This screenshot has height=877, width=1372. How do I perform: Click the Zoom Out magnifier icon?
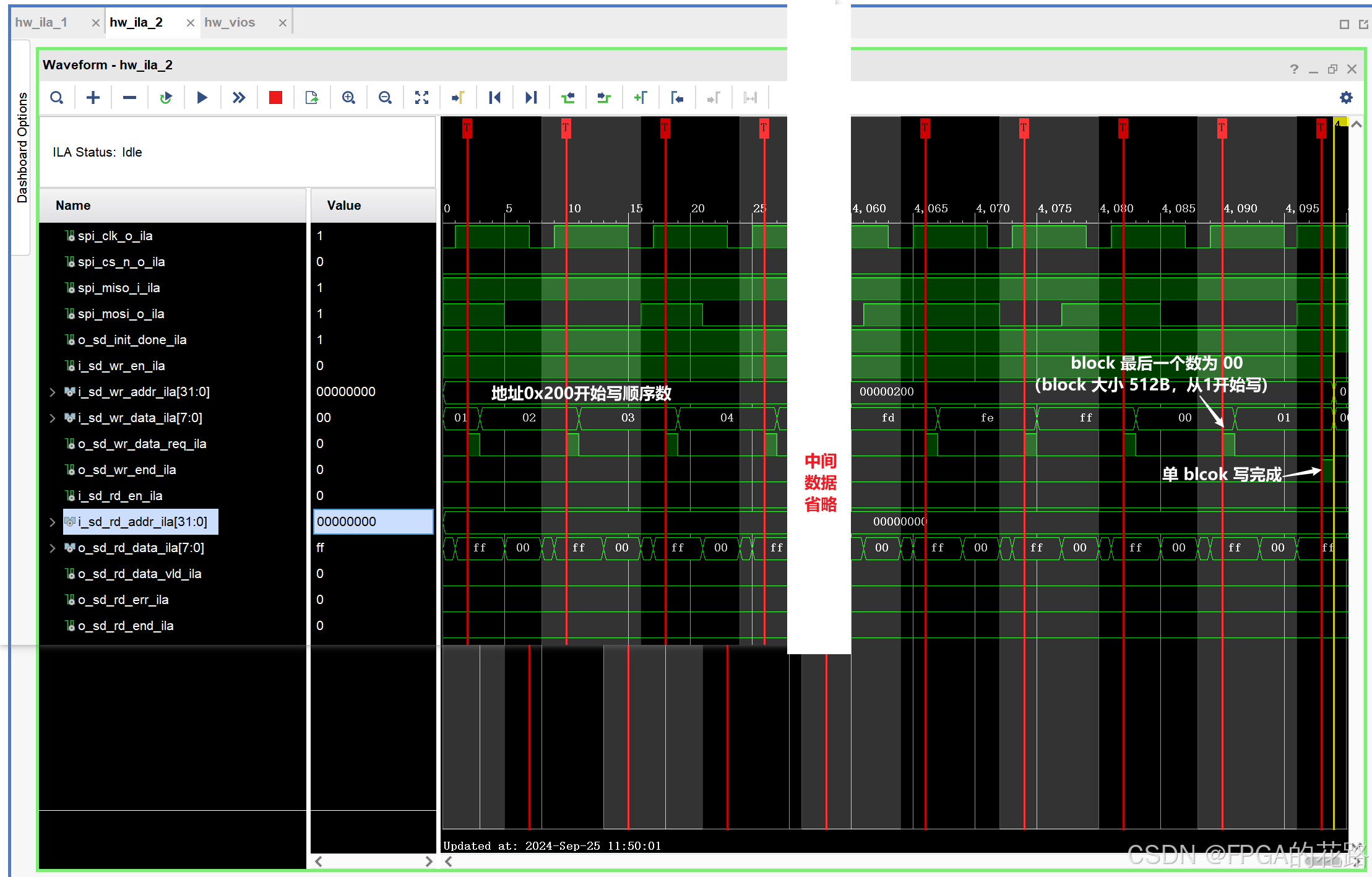pos(385,98)
